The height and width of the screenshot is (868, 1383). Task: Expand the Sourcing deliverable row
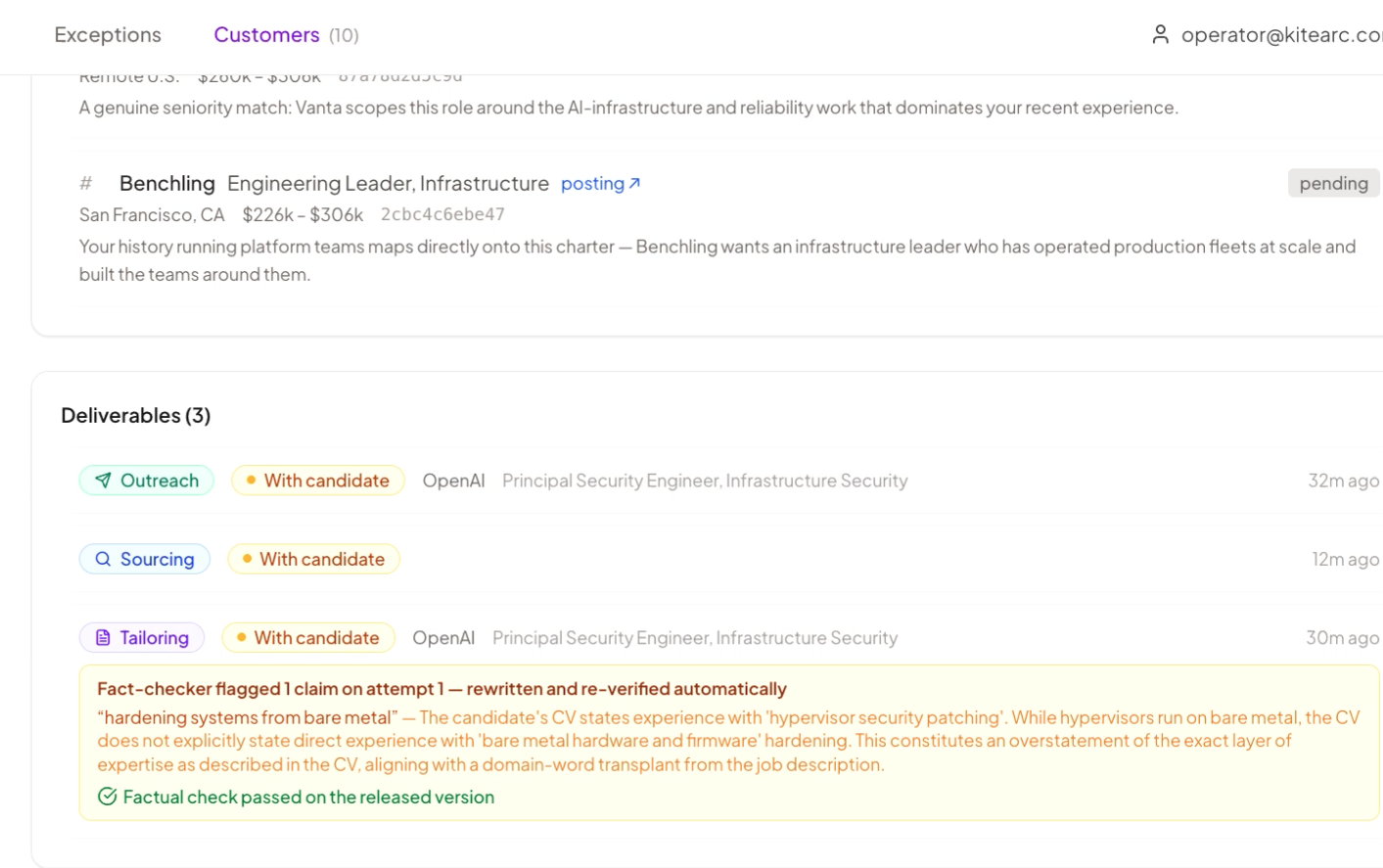pyautogui.click(x=729, y=559)
